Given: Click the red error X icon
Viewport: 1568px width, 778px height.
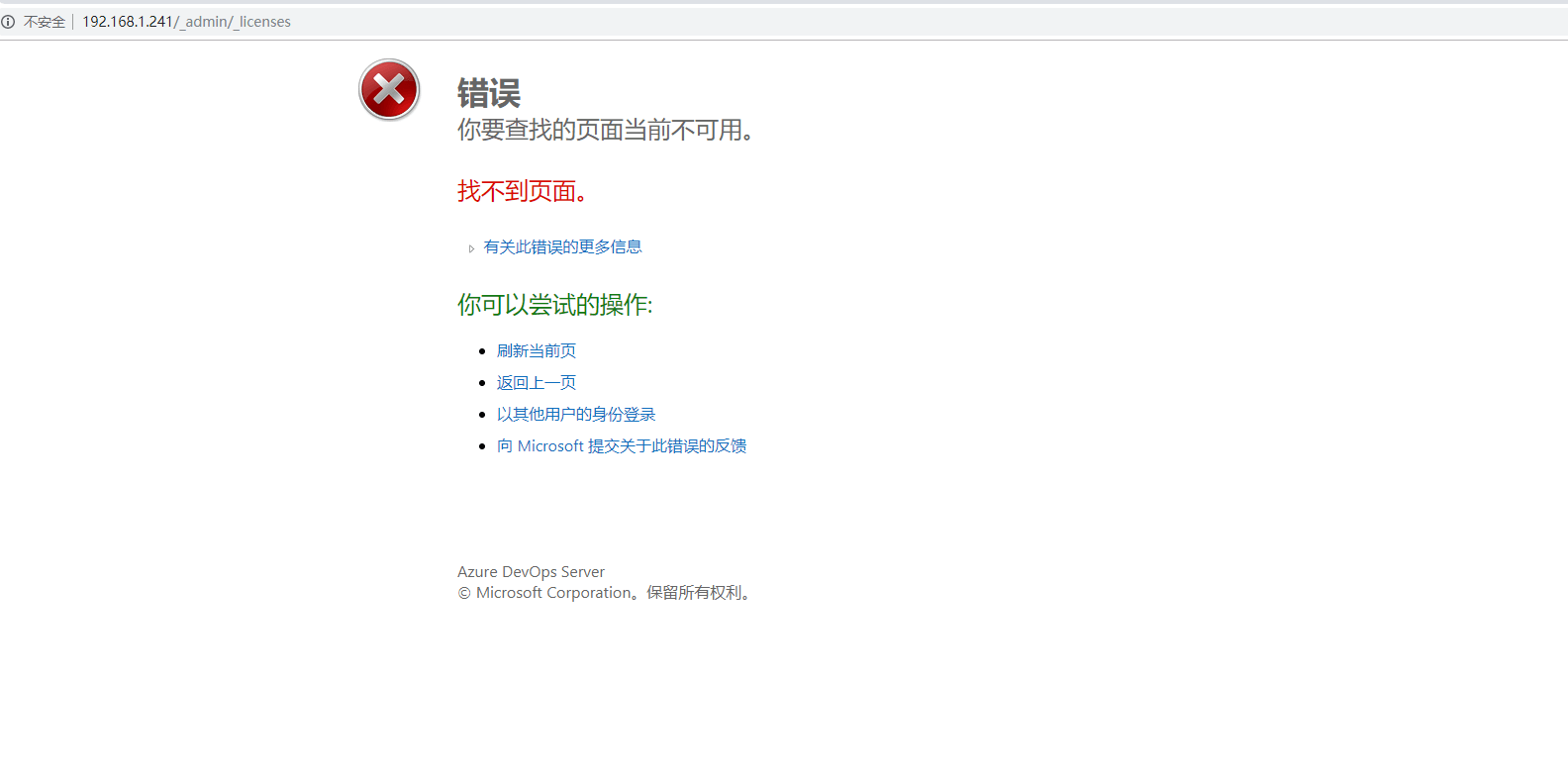Looking at the screenshot, I should (x=389, y=90).
